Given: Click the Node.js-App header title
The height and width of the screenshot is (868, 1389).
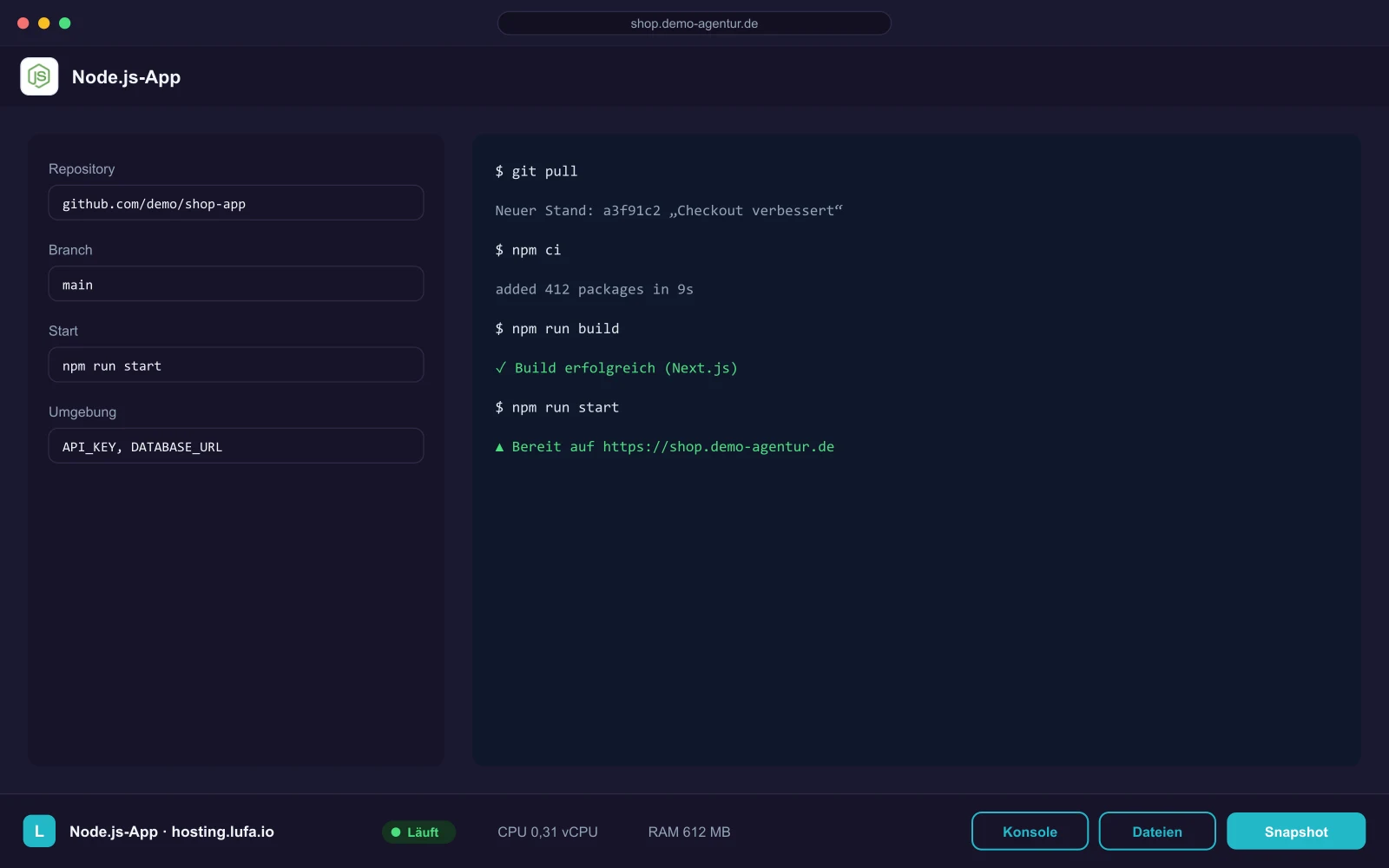Looking at the screenshot, I should click(126, 77).
